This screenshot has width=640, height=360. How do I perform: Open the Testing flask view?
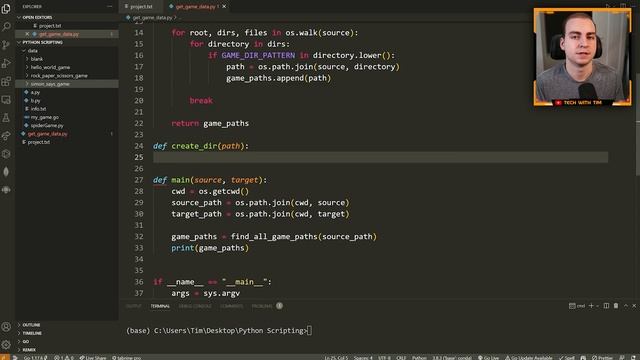pyautogui.click(x=6, y=118)
